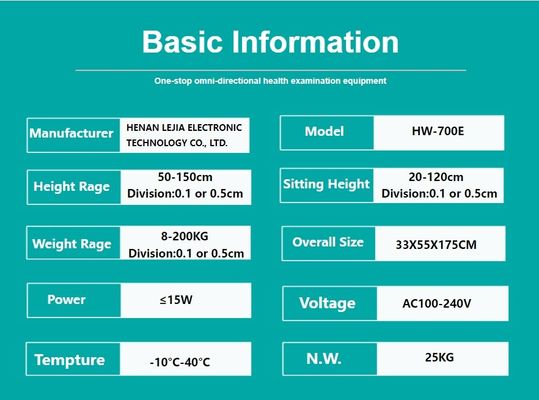
Task: Select the 'Model' label cell
Action: [x=327, y=133]
